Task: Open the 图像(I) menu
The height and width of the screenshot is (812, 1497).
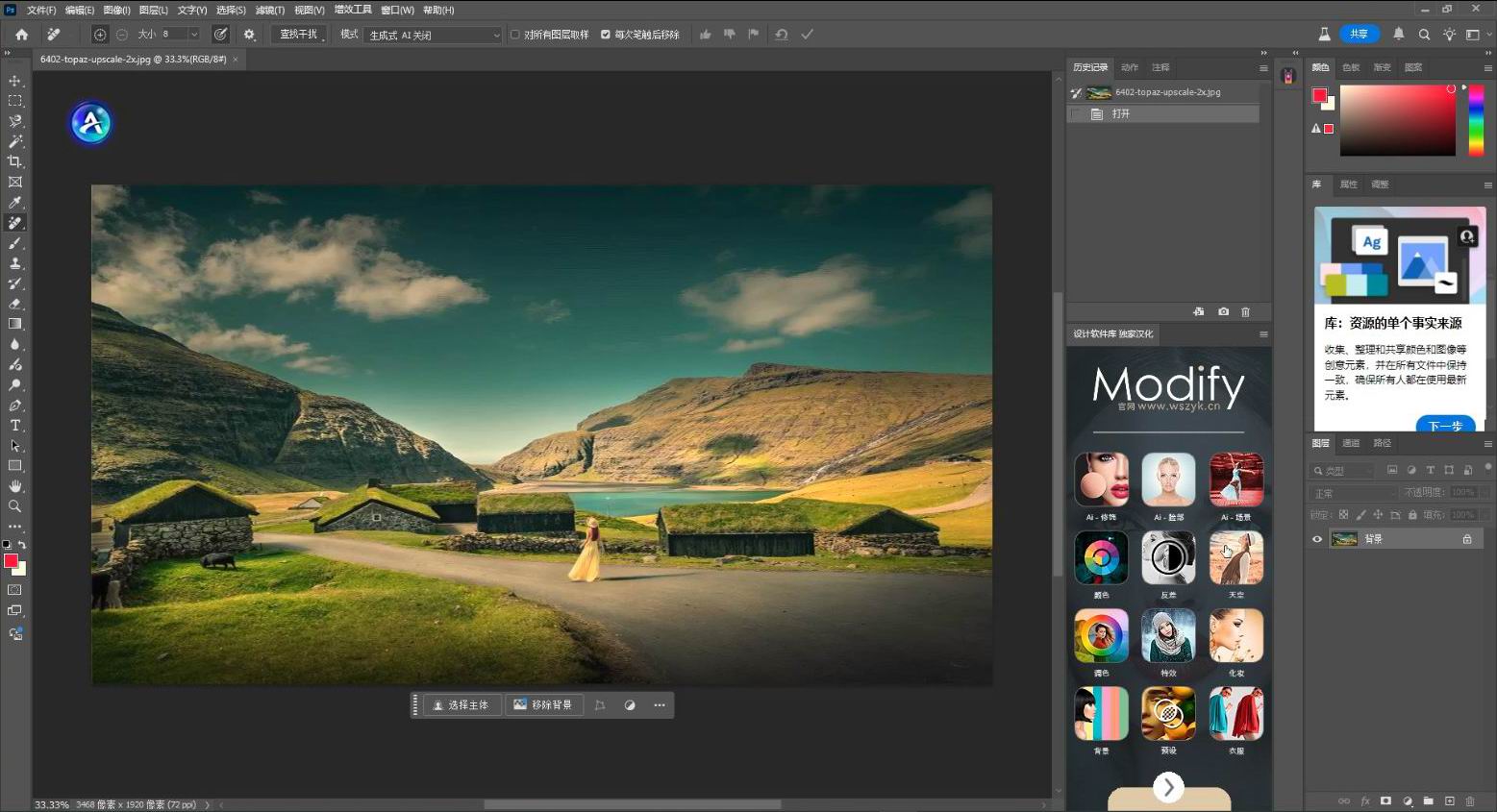Action: [116, 10]
